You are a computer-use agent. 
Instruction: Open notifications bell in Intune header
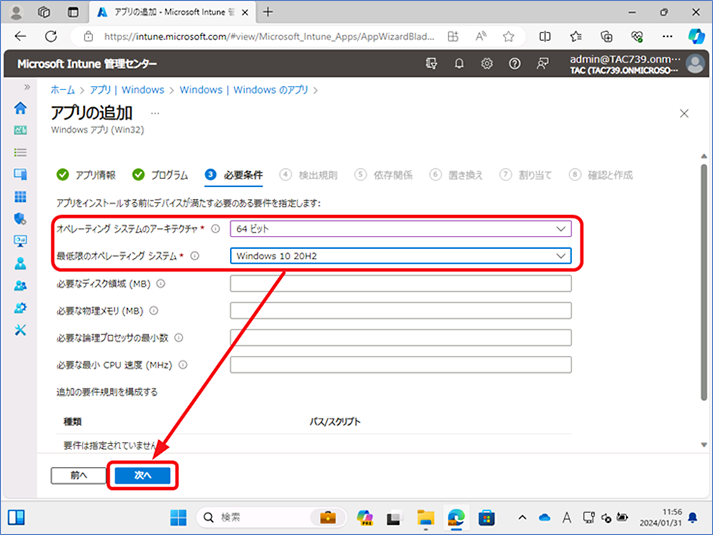[x=459, y=64]
